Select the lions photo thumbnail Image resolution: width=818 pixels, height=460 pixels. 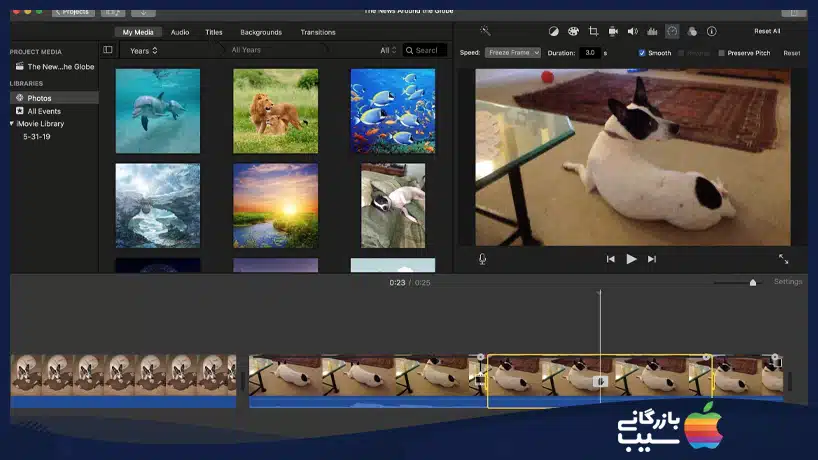(275, 111)
